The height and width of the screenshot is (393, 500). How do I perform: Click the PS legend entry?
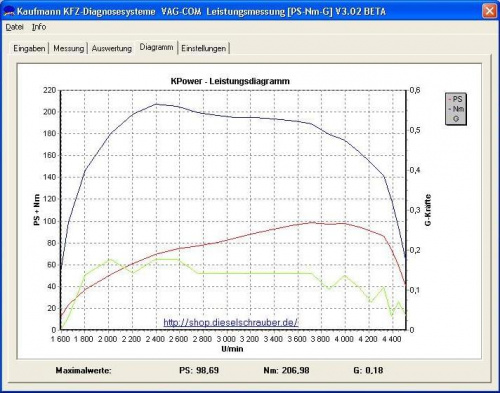click(455, 99)
